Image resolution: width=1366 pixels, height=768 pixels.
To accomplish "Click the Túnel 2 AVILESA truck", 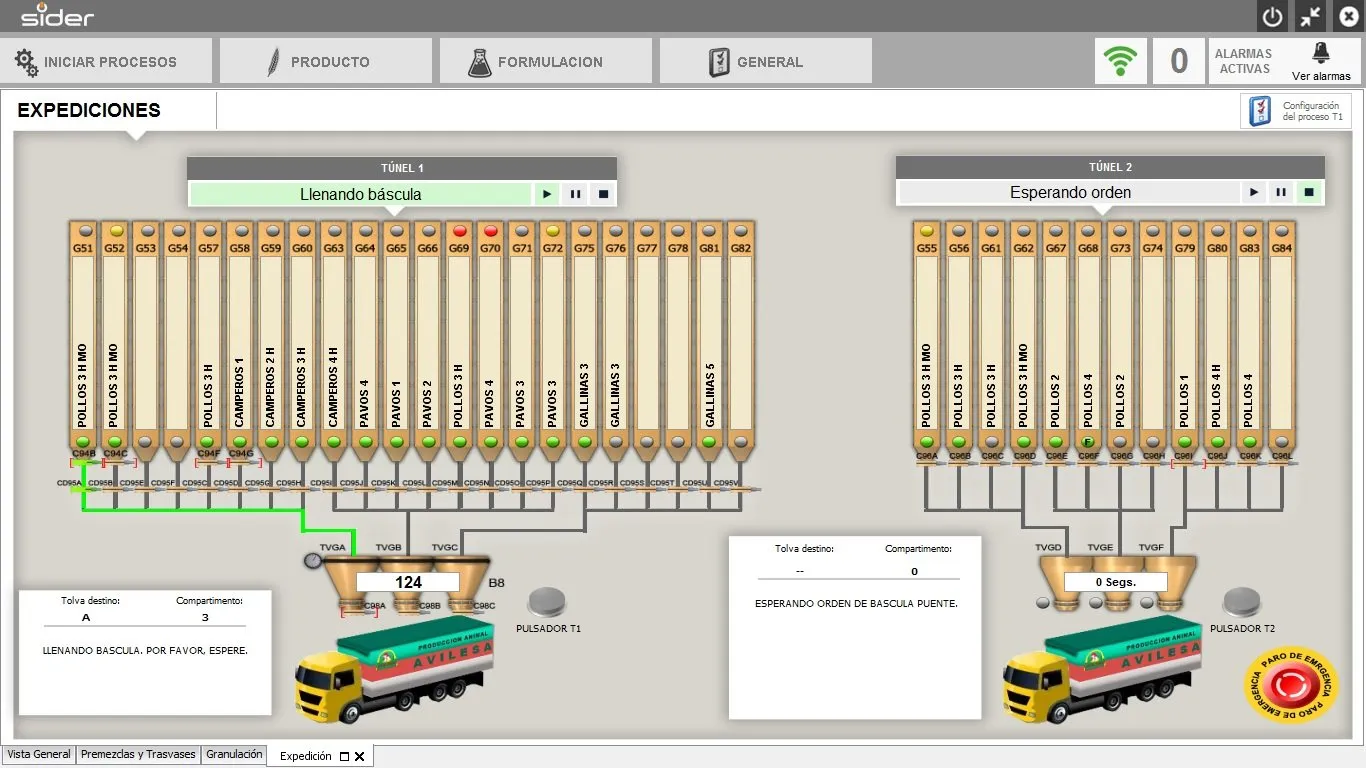I will pyautogui.click(x=1103, y=670).
